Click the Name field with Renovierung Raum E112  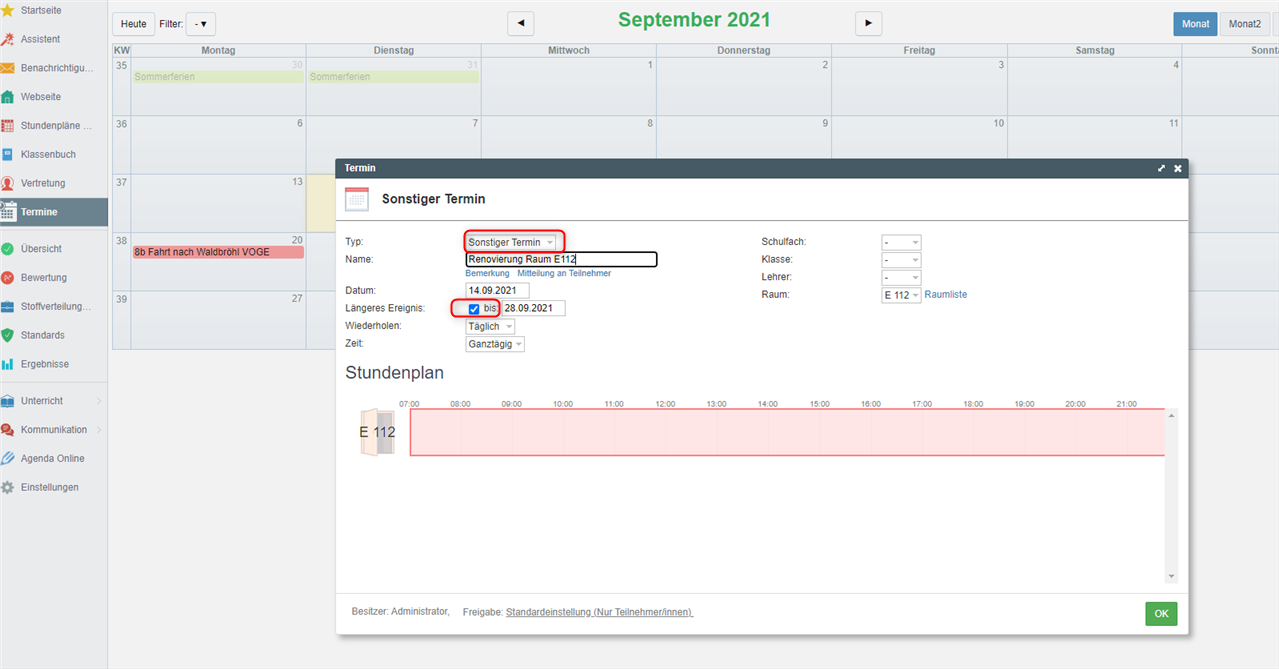(x=561, y=260)
